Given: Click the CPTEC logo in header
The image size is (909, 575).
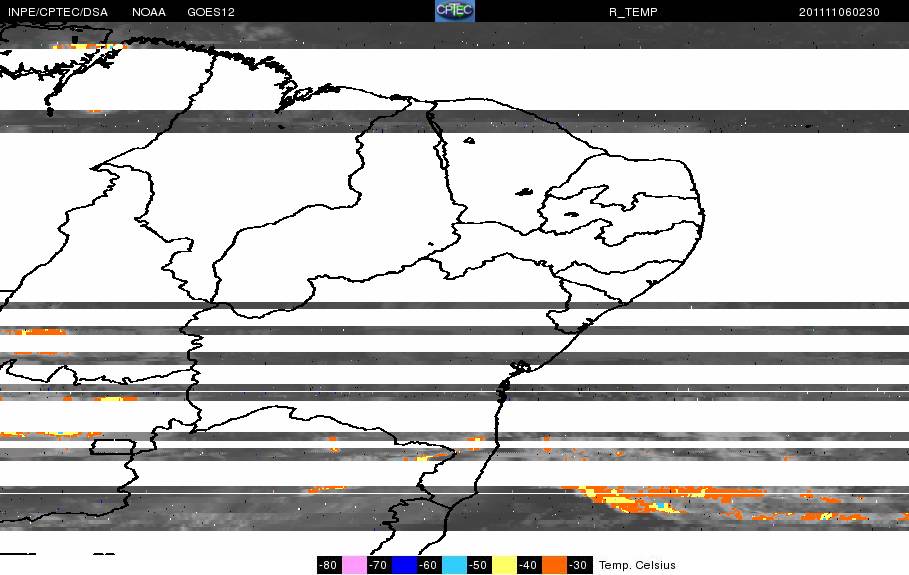Looking at the screenshot, I should point(455,11).
